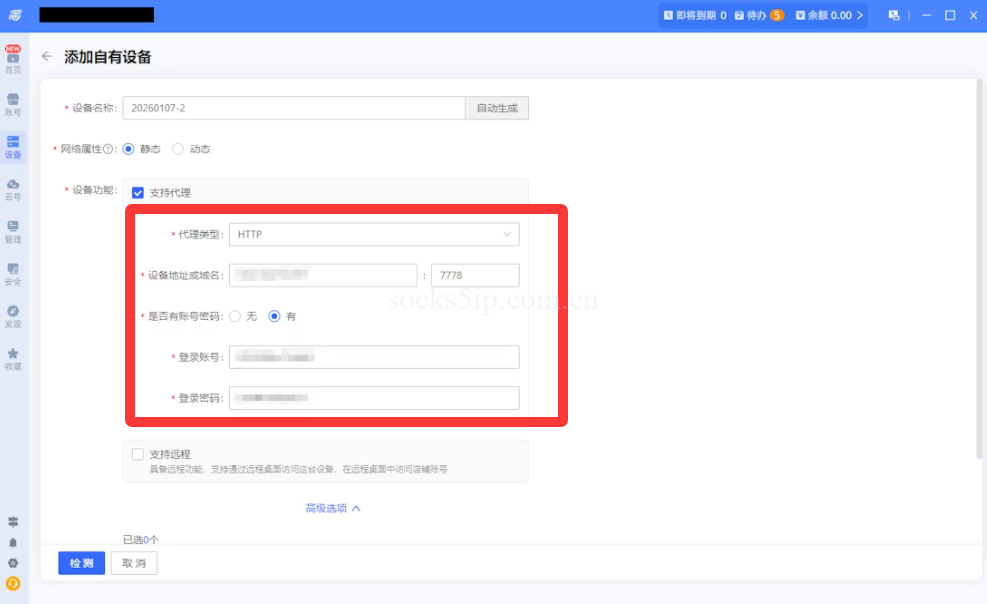
Task: Open the 发现 discover sidebar icon
Action: 13,316
